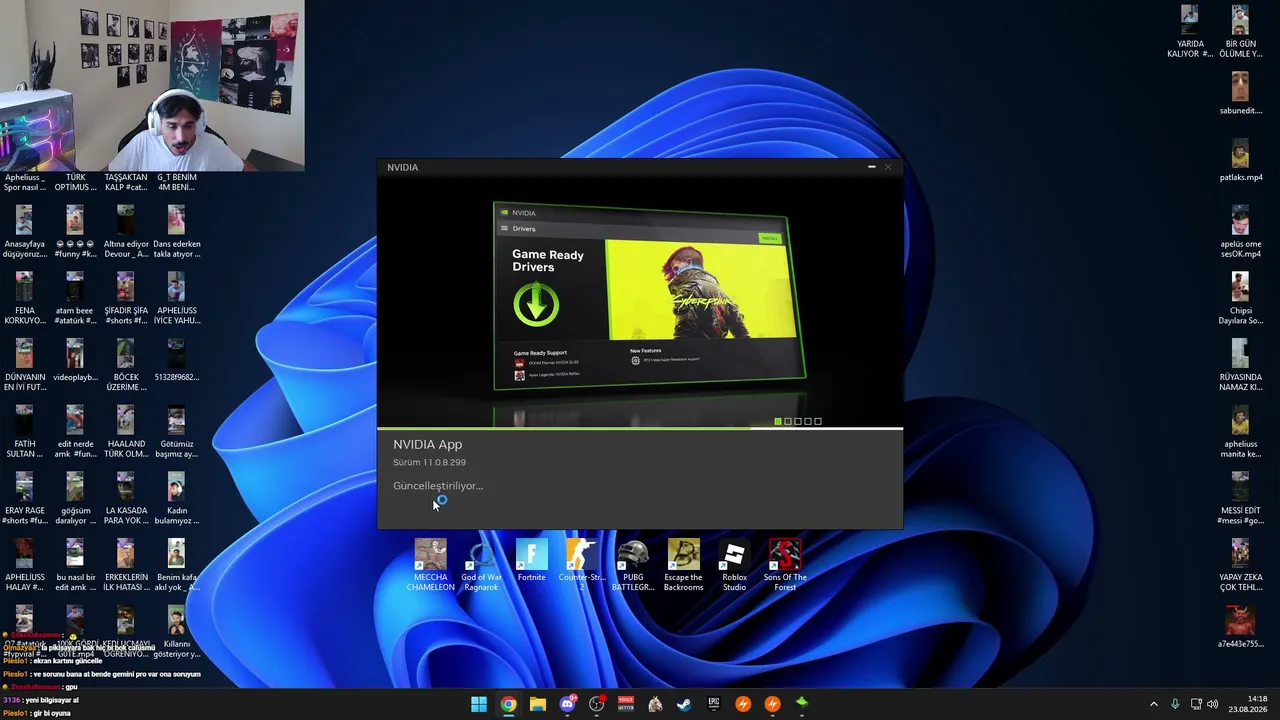This screenshot has width=1280, height=720.
Task: Click the microphone tray icon
Action: click(x=1175, y=704)
